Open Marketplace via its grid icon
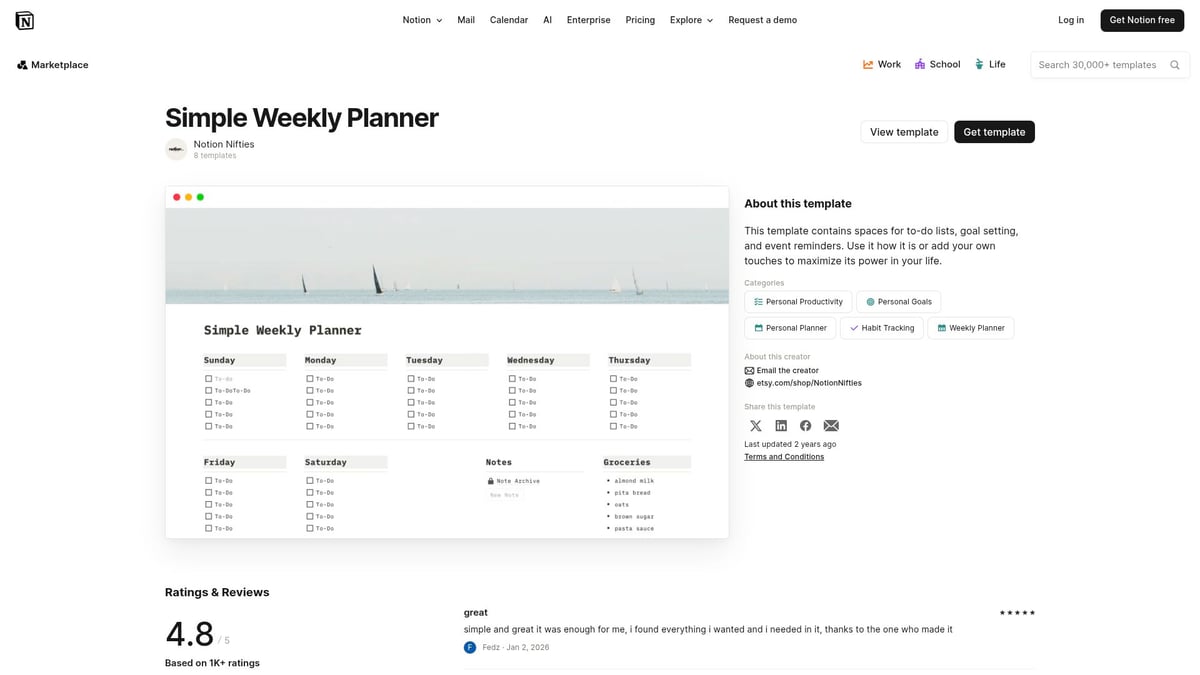This screenshot has width=1200, height=675. click(x=22, y=64)
